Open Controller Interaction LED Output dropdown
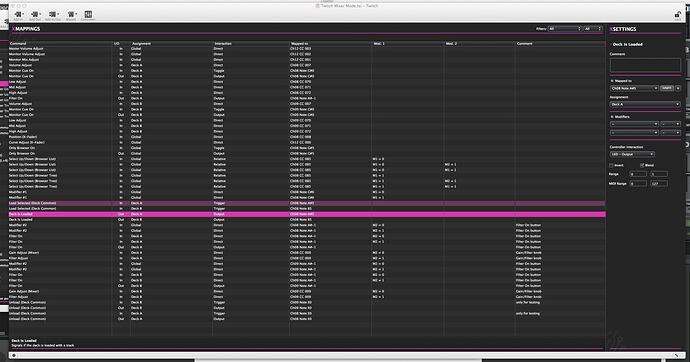The height and width of the screenshot is (362, 690). pos(632,154)
